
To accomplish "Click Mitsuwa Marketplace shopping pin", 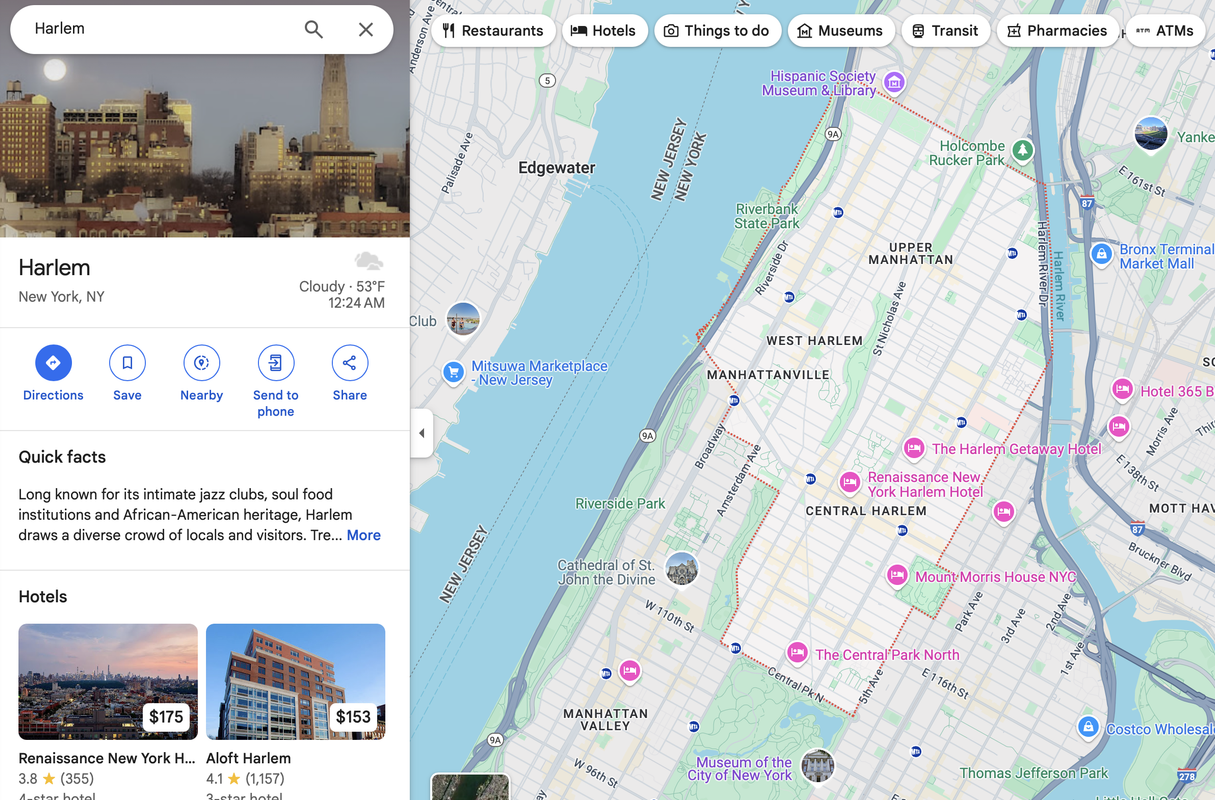I will tap(453, 372).
